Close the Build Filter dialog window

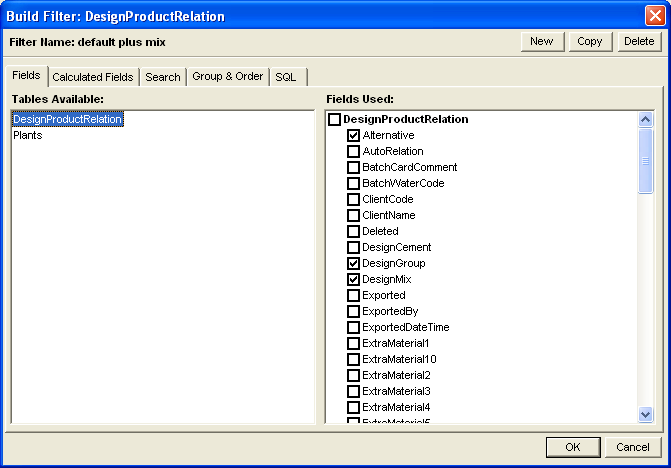(x=653, y=16)
